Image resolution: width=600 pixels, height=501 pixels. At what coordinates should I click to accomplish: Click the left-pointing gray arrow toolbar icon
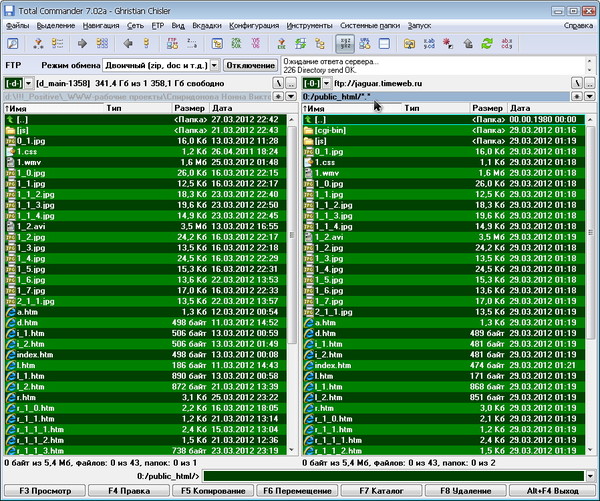[x=128, y=43]
